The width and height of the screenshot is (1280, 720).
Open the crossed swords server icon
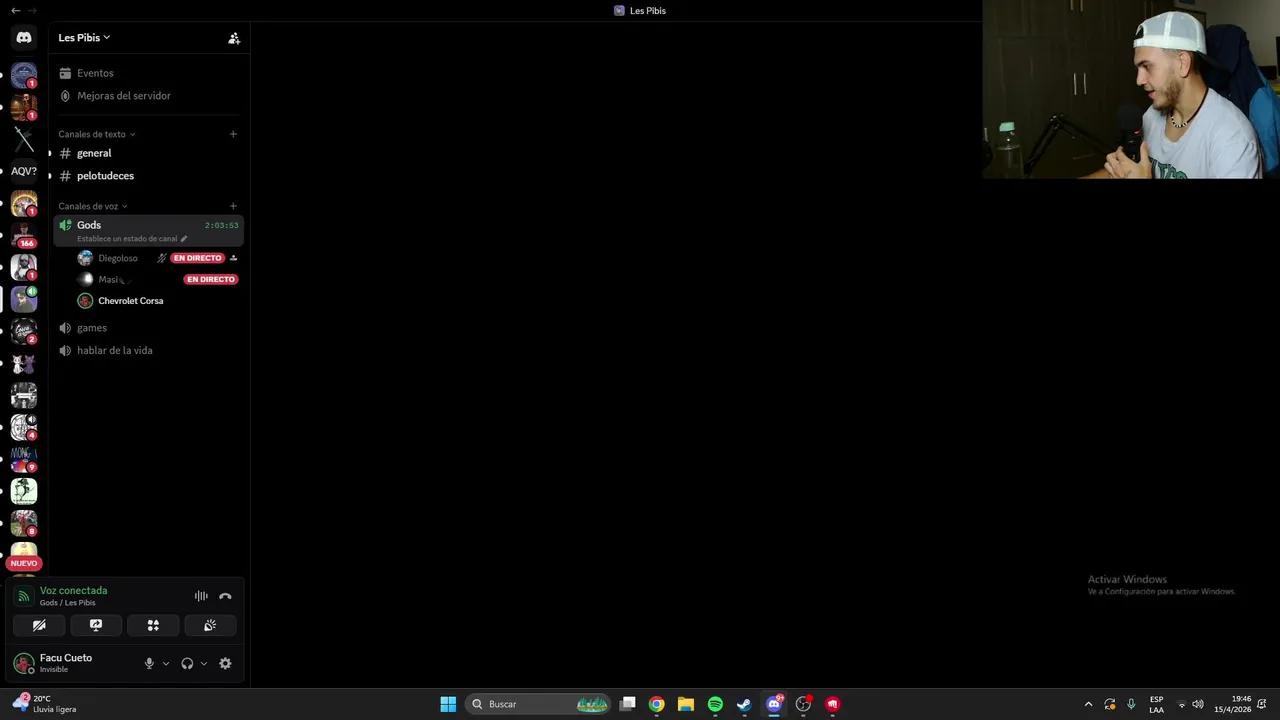(24, 139)
